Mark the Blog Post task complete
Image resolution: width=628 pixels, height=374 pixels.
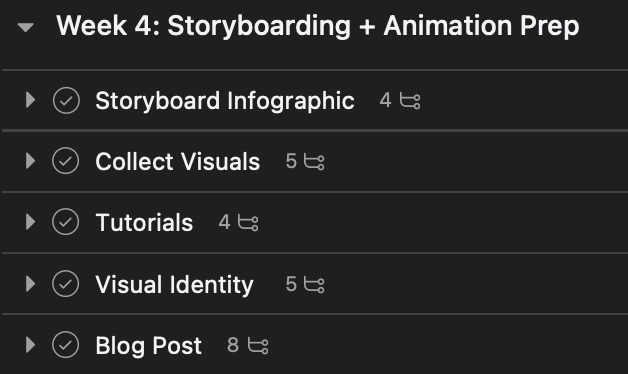66,345
